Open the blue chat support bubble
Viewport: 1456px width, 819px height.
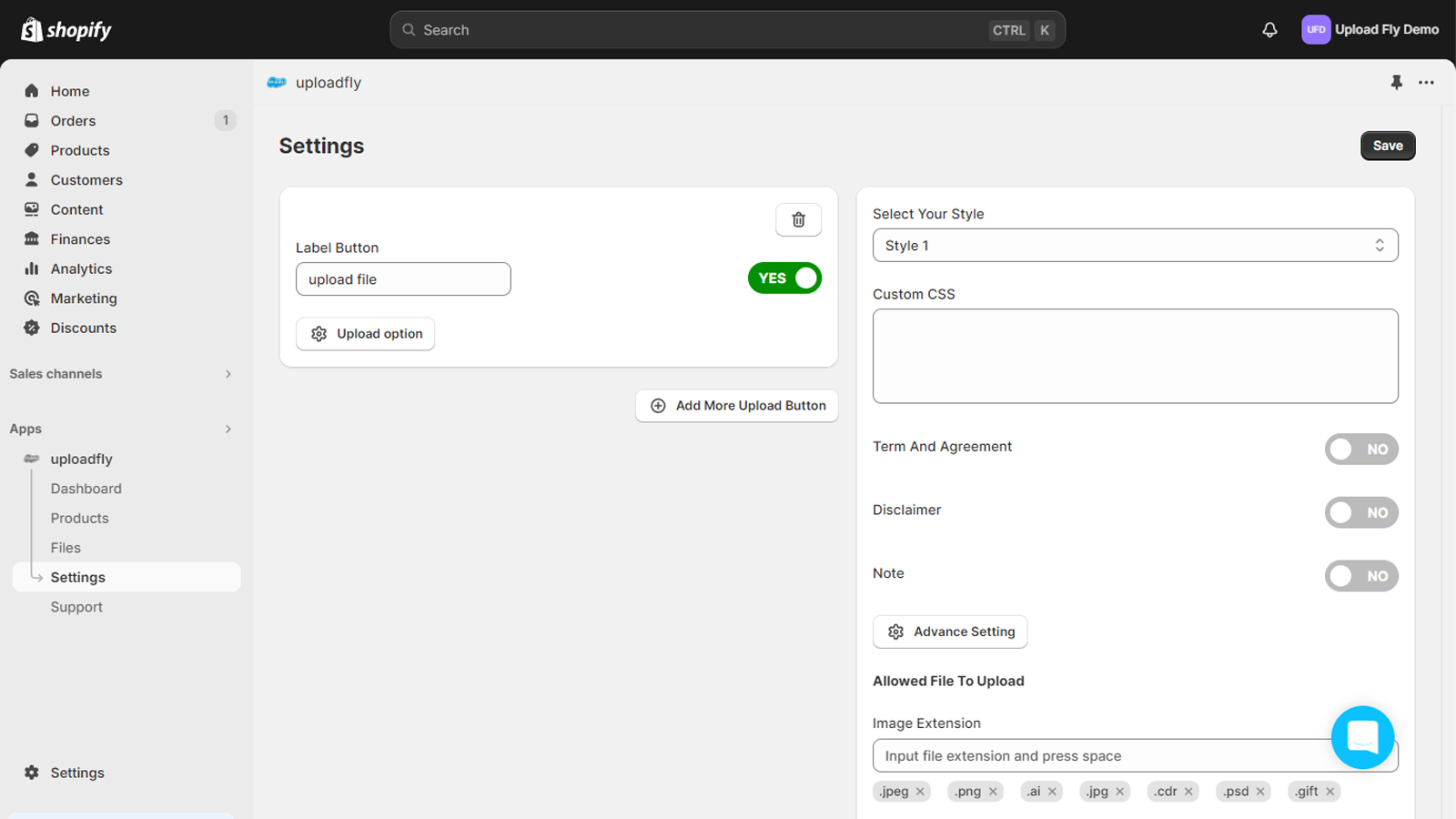1361,737
